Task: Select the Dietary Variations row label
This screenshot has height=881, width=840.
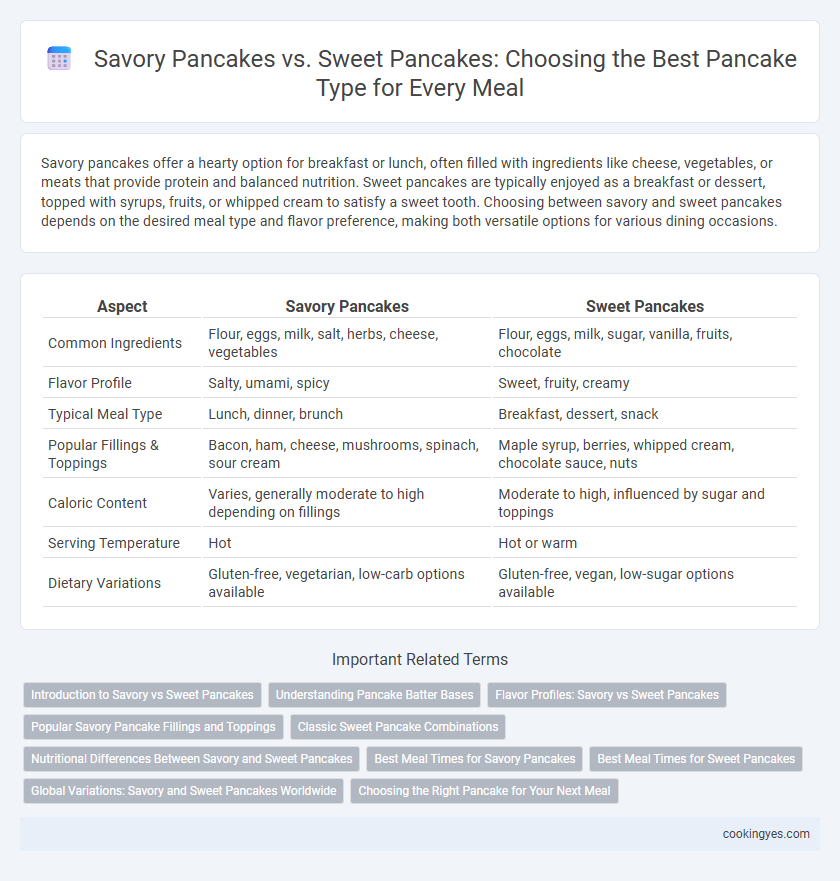Action: point(104,583)
